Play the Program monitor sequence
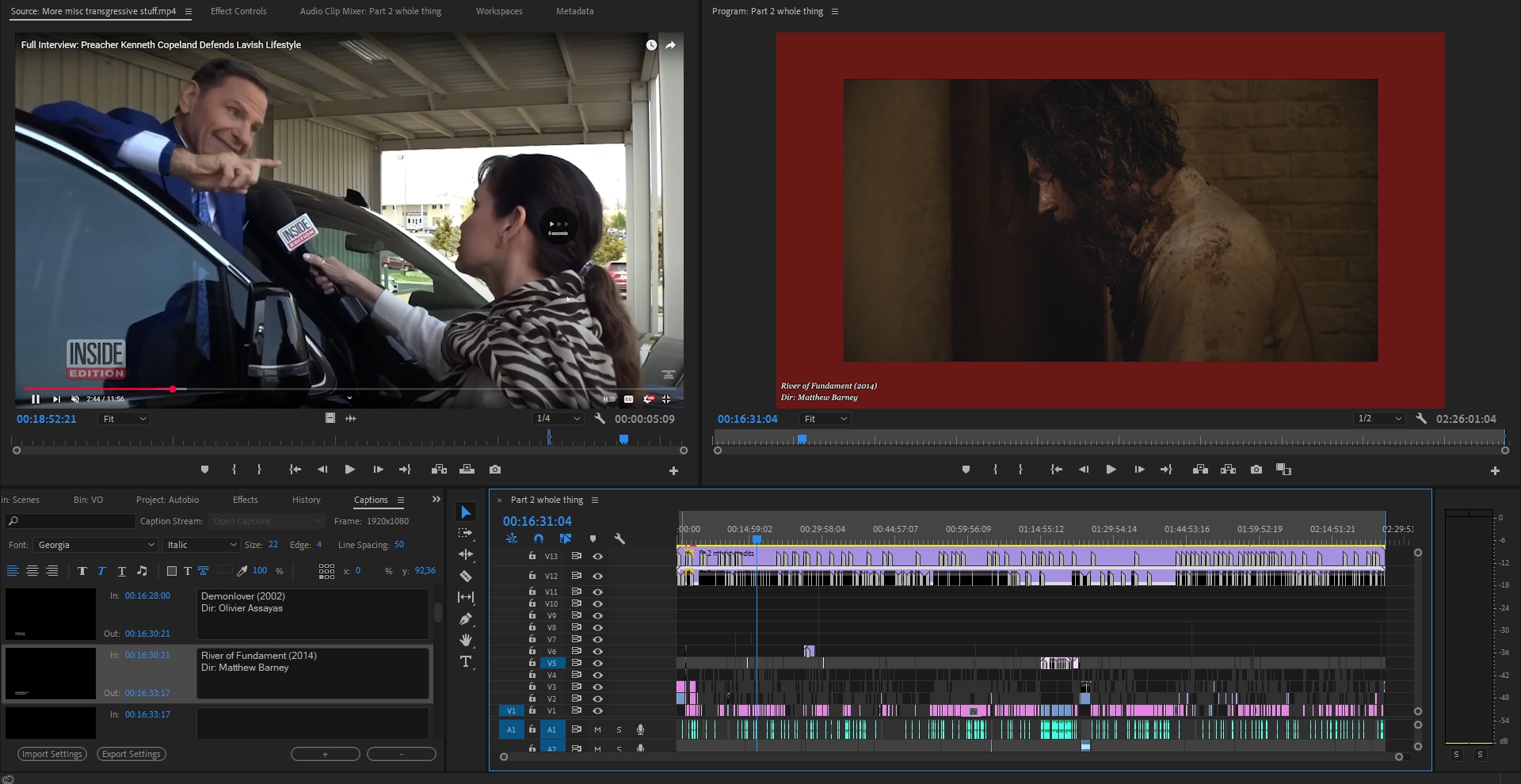Viewport: 1521px width, 784px height. point(1111,470)
